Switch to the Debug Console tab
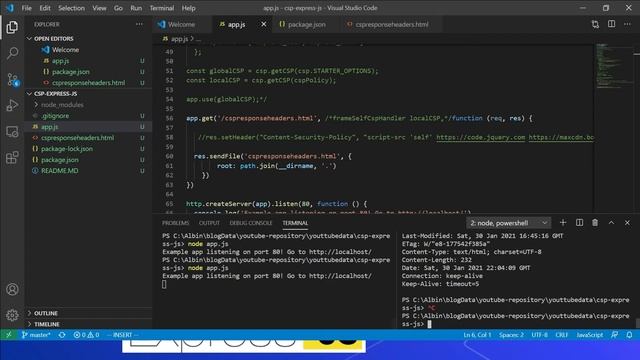This screenshot has height=360, width=640. tap(251, 223)
